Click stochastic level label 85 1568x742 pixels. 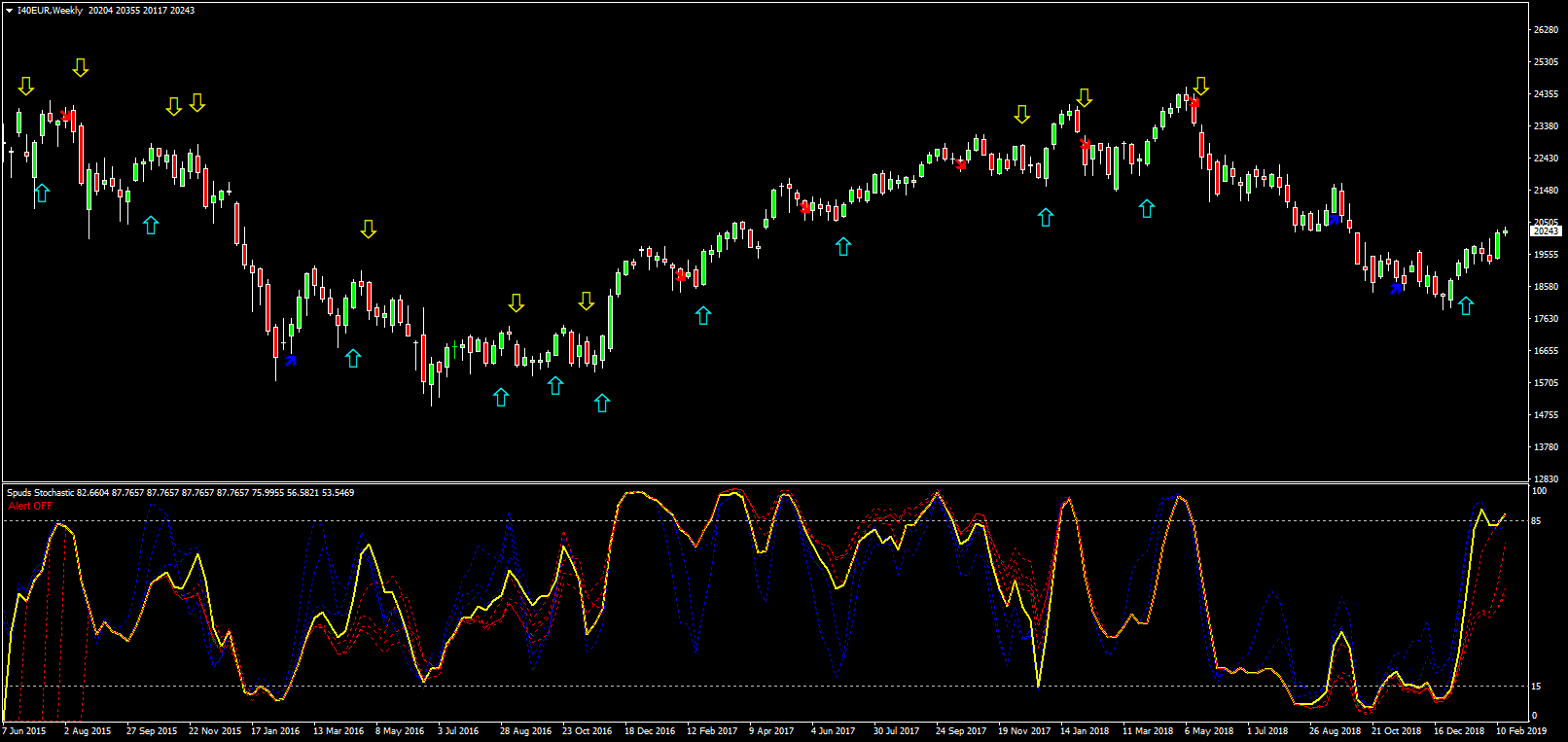coord(1537,521)
